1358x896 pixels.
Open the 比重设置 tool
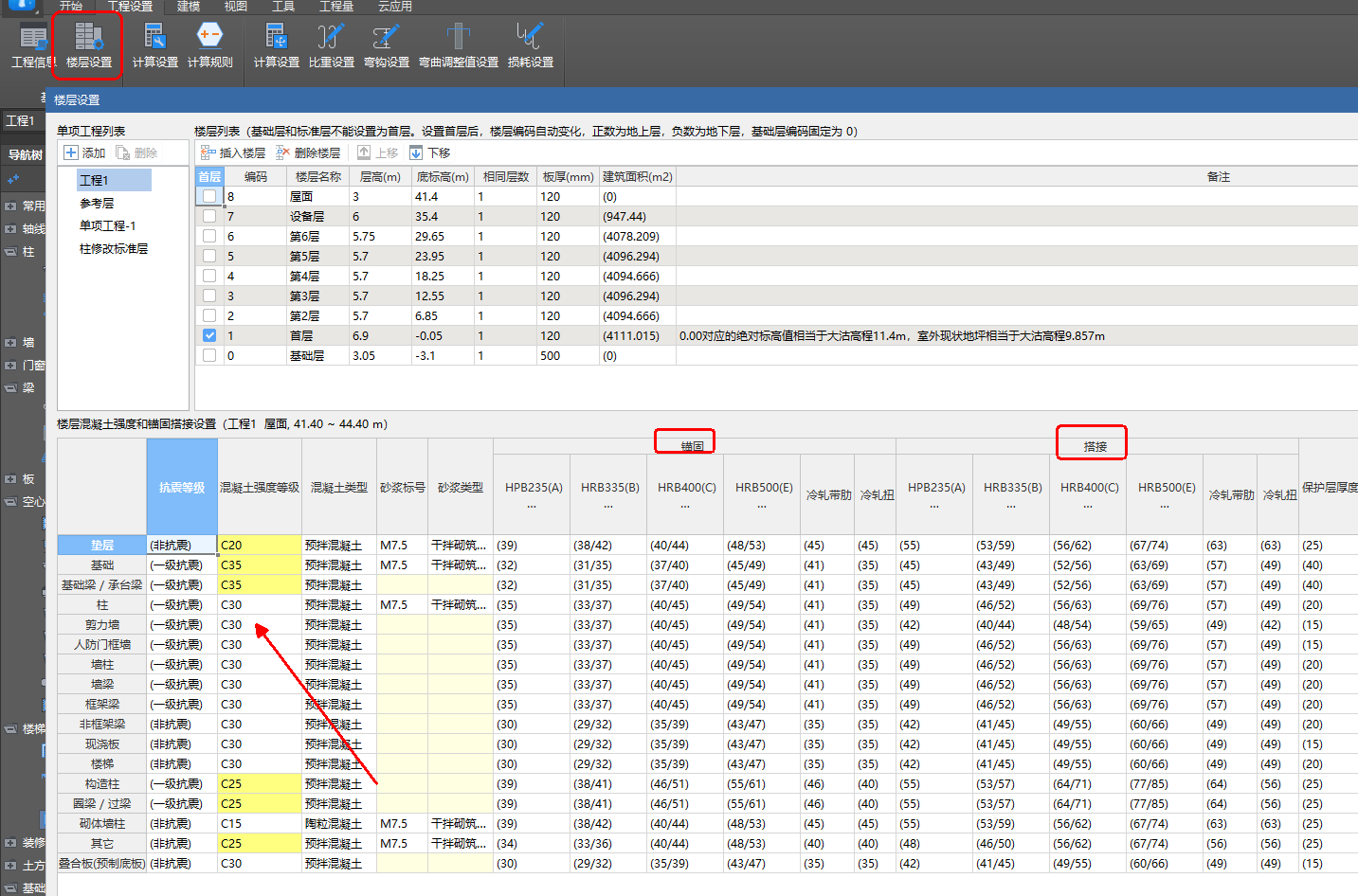331,45
